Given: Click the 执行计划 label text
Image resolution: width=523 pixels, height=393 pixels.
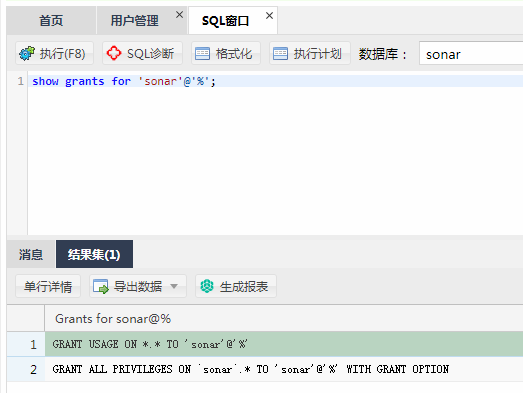Looking at the screenshot, I should click(318, 54).
